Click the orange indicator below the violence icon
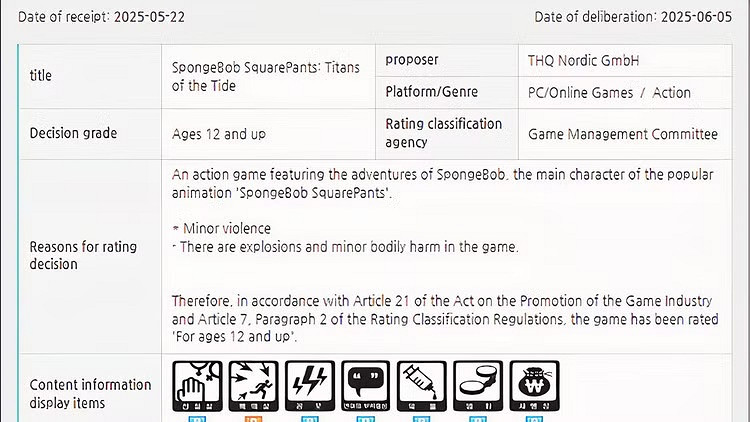This screenshot has height=422, width=750. pos(253,418)
